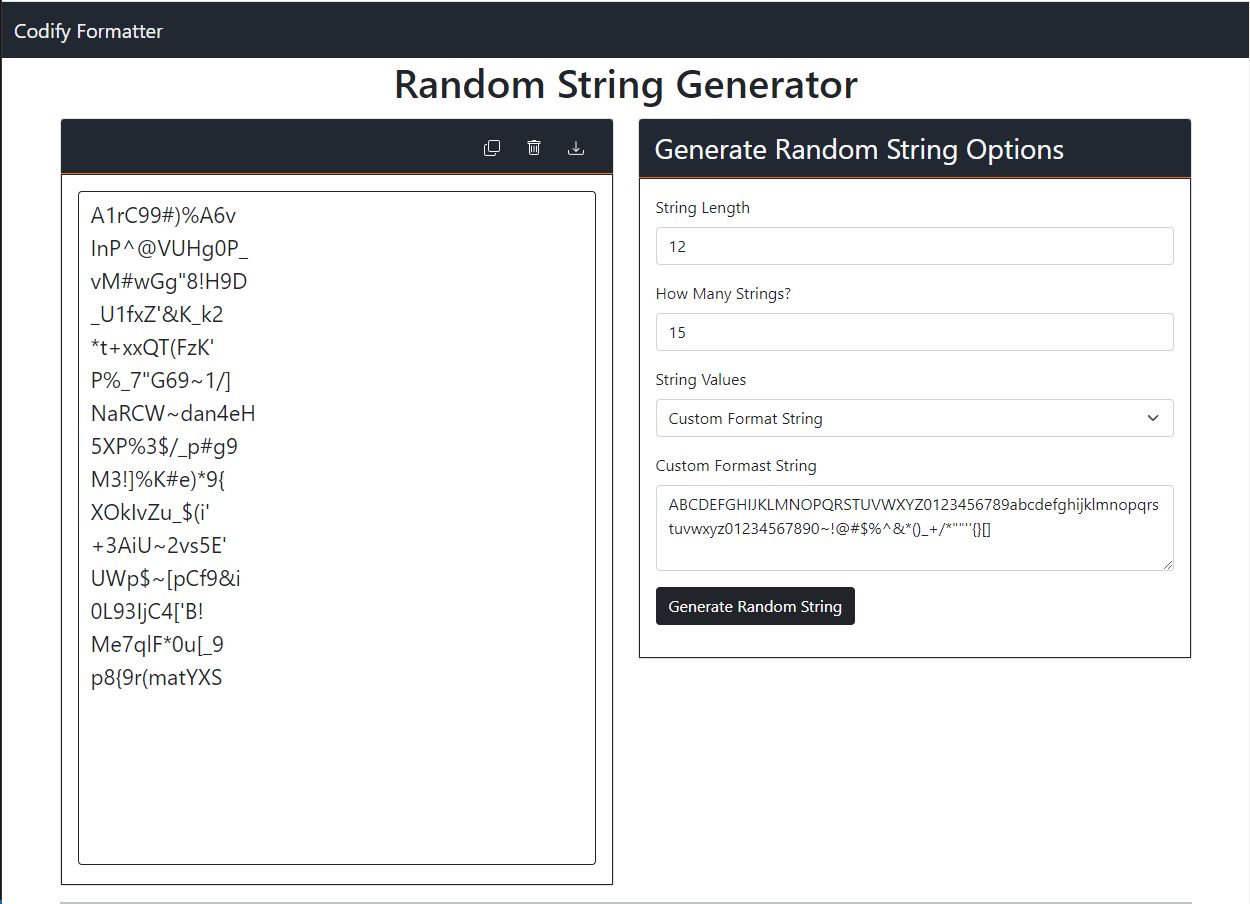This screenshot has height=904, width=1250.
Task: Place cursor on last line p8{9r(matYXS
Action: (x=156, y=678)
